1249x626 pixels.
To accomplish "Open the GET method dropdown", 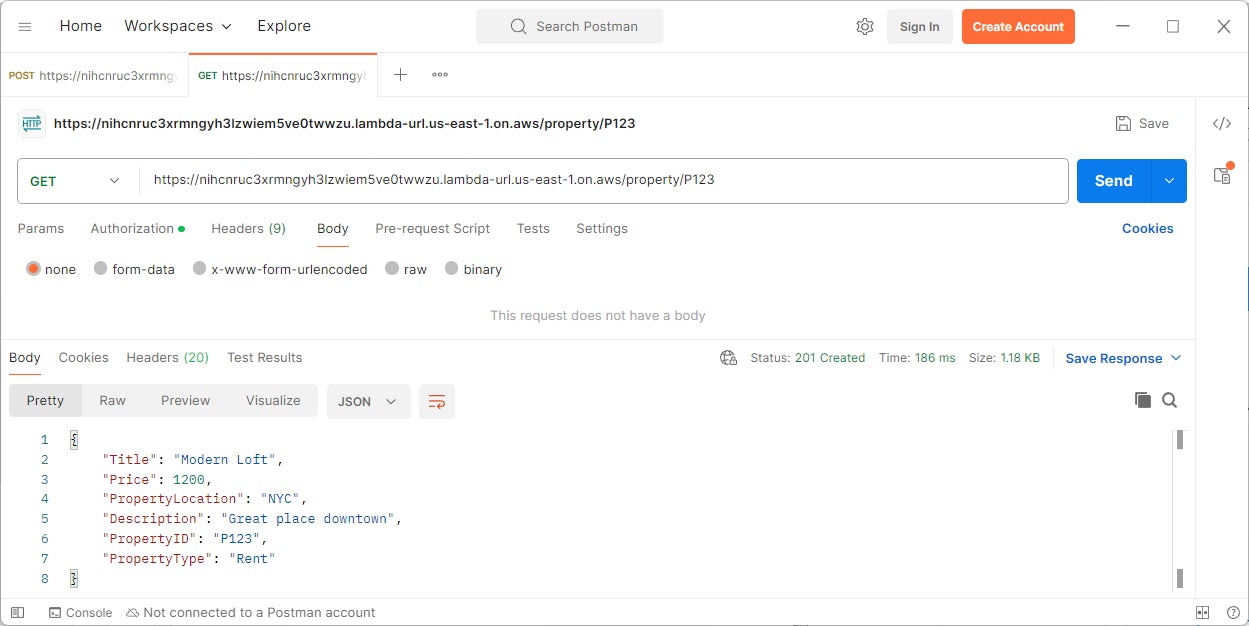I will (x=75, y=181).
